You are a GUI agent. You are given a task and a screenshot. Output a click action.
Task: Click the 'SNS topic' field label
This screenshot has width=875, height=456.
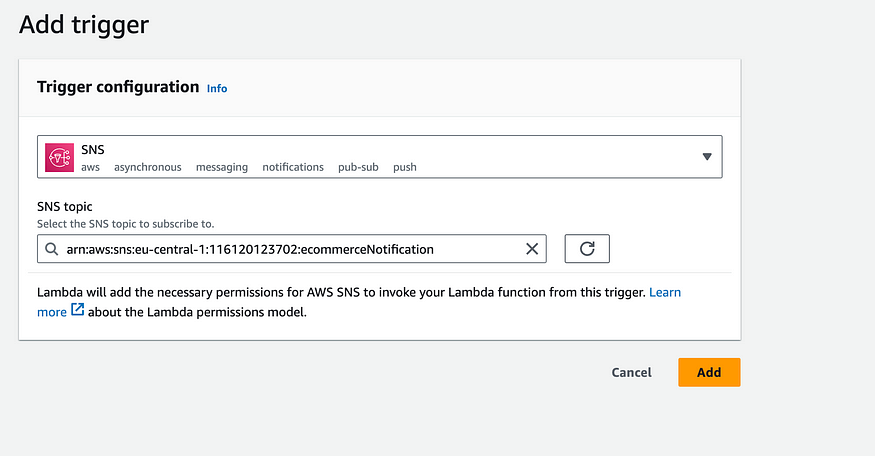(x=64, y=206)
